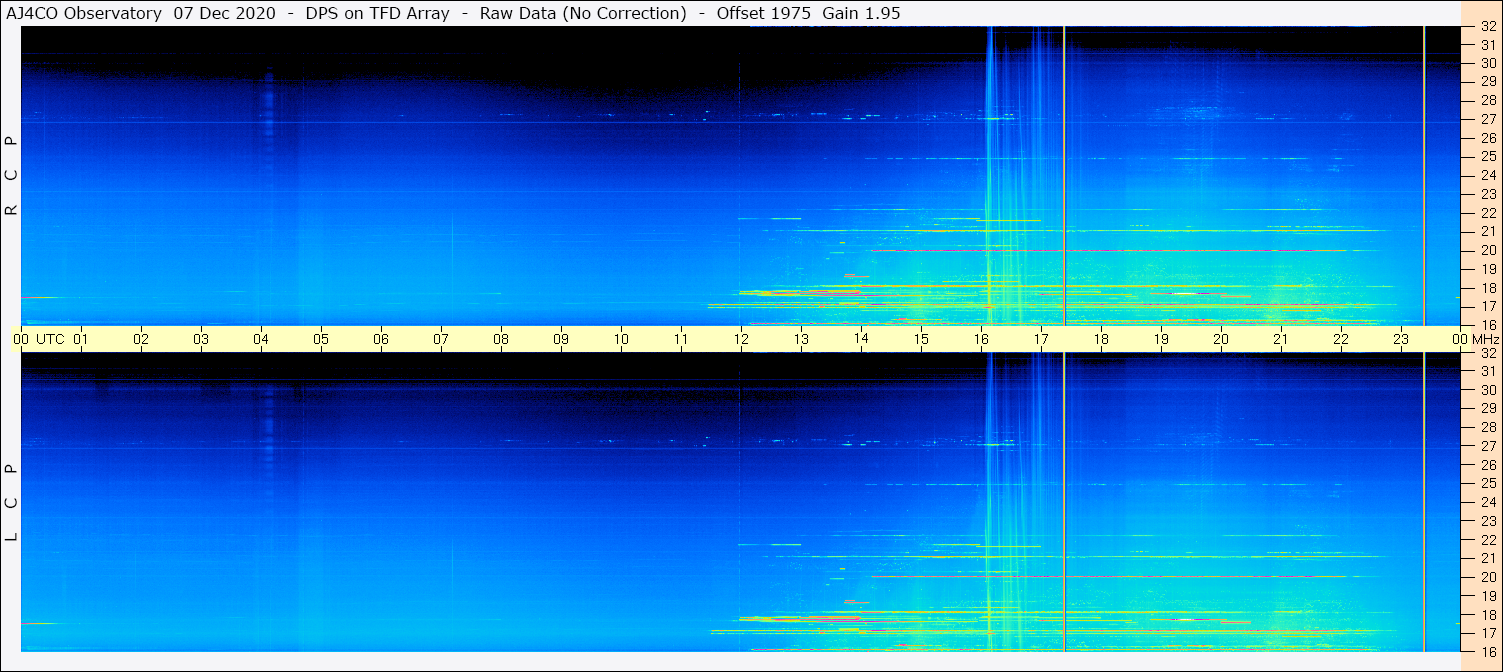Click the 04 hour label on time axis

pyautogui.click(x=261, y=339)
